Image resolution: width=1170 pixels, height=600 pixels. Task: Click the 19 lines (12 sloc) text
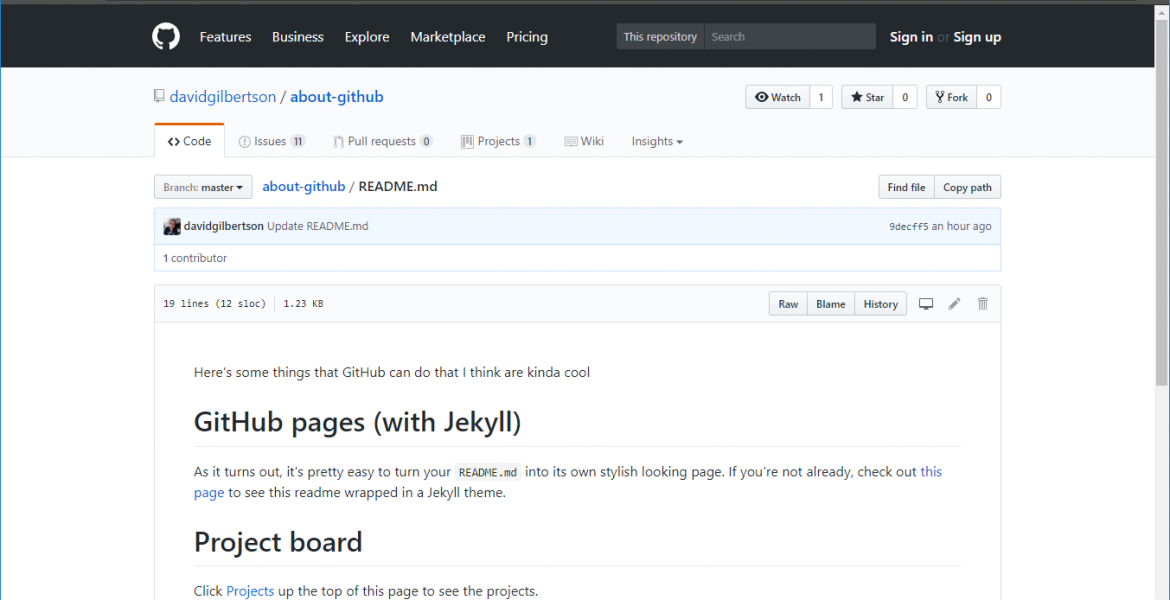(x=214, y=304)
